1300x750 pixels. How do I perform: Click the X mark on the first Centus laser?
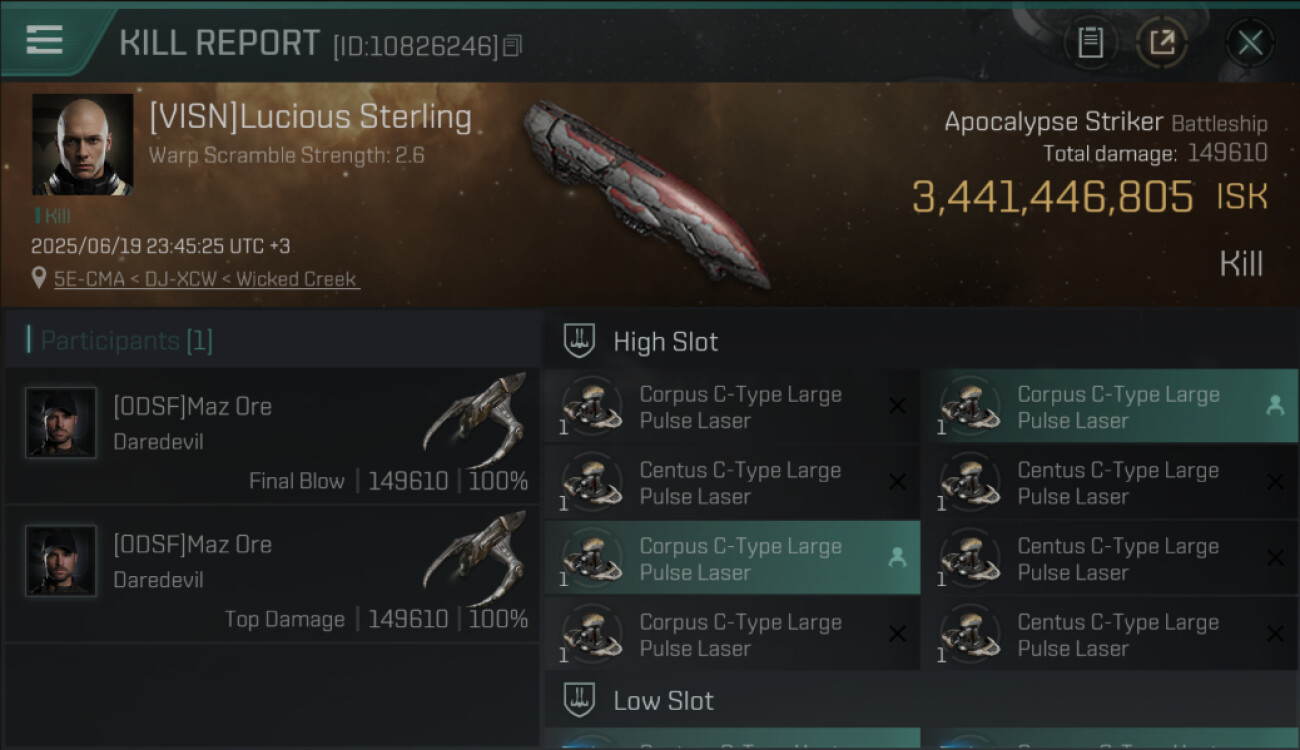click(x=897, y=482)
